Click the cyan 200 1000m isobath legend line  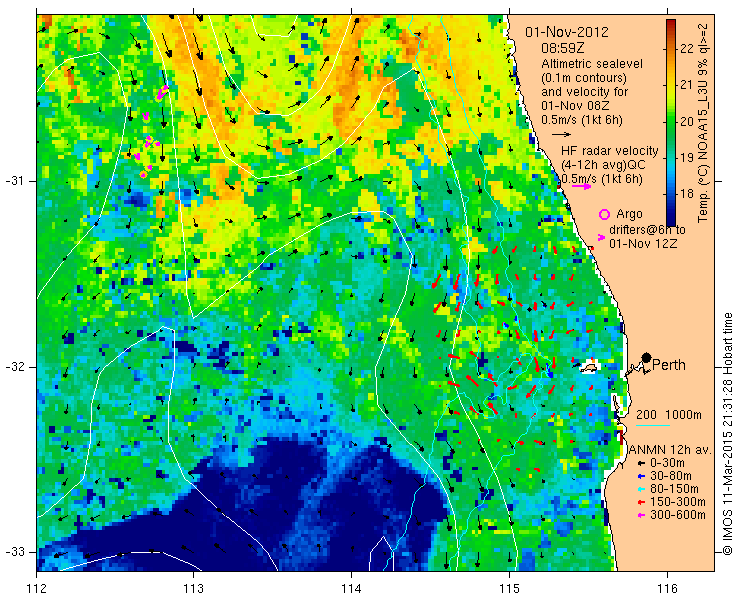[653, 426]
